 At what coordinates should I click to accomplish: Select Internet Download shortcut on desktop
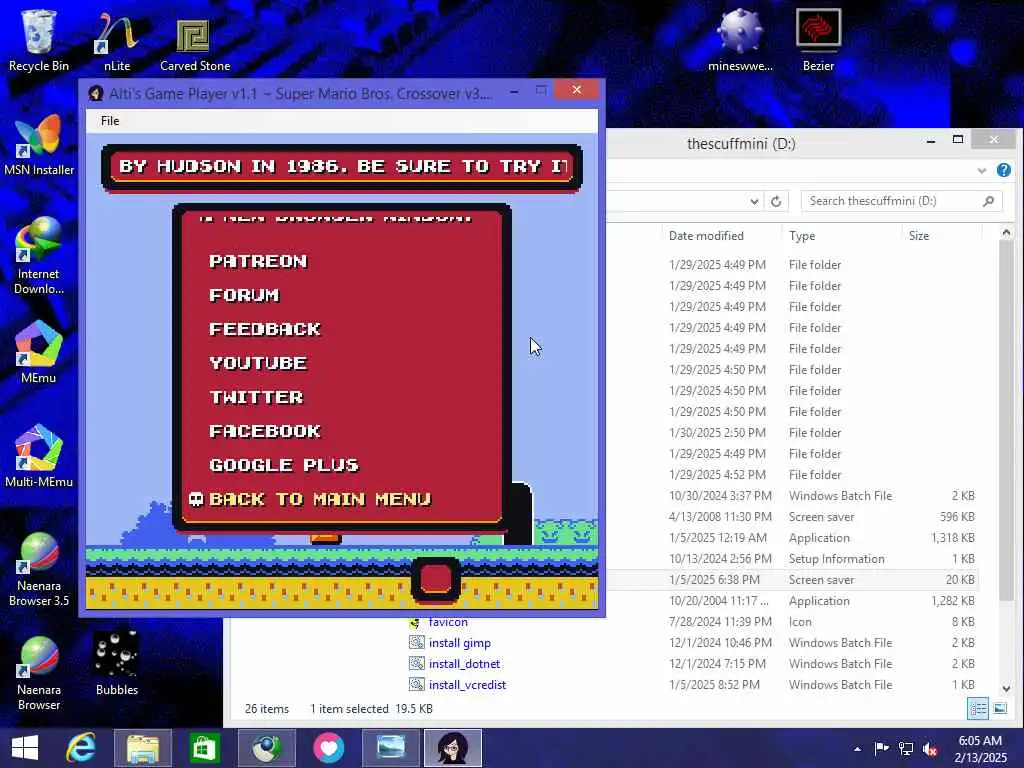tap(39, 256)
